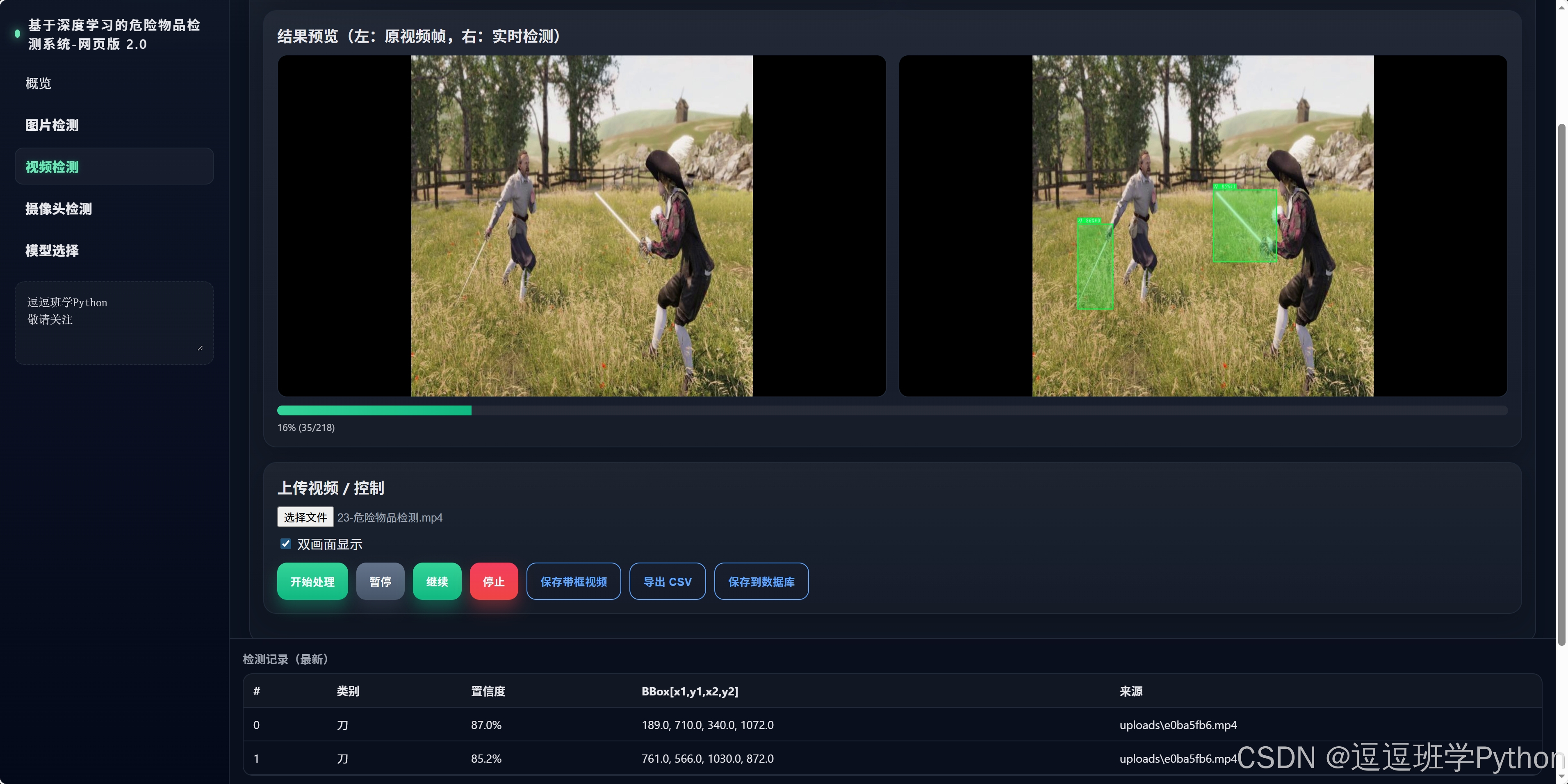Toggle the 双画面显示 checkbox
The image size is (1568, 784).
tap(285, 544)
